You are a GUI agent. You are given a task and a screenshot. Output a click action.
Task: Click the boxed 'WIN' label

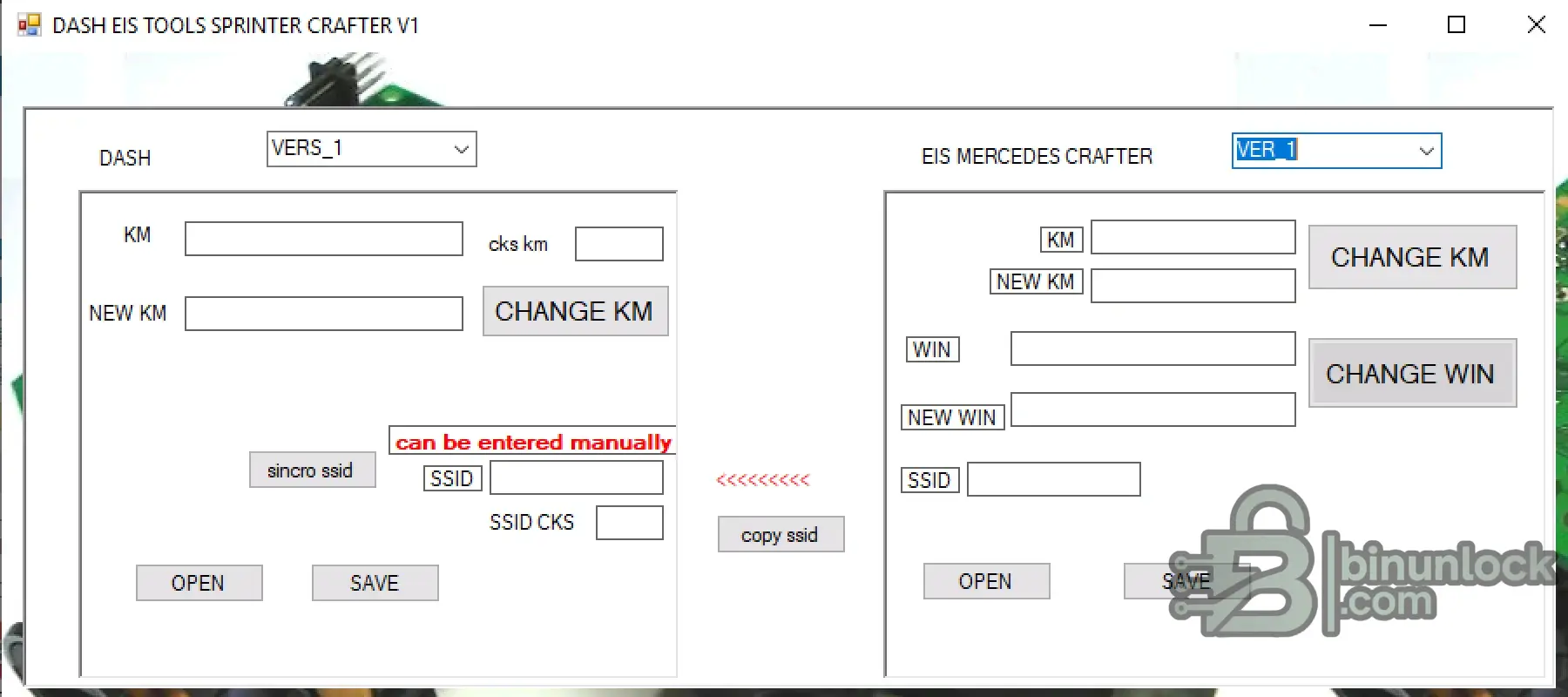pyautogui.click(x=932, y=349)
